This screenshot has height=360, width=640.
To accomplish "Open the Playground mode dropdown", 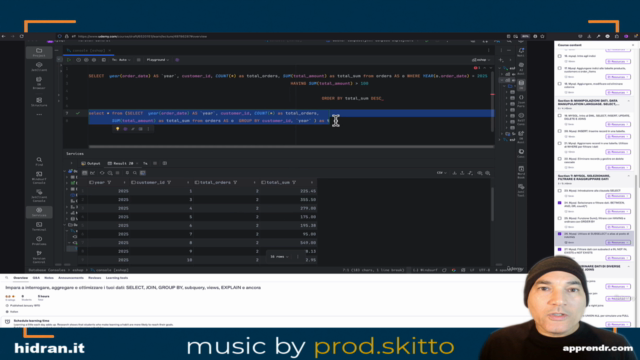I will coord(158,60).
